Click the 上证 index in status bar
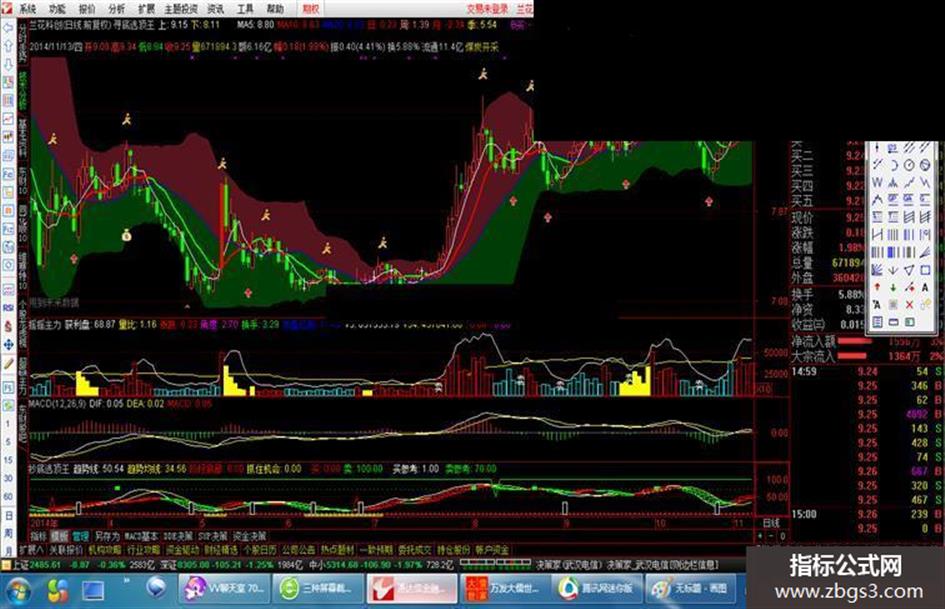The width and height of the screenshot is (945, 609). click(x=20, y=564)
